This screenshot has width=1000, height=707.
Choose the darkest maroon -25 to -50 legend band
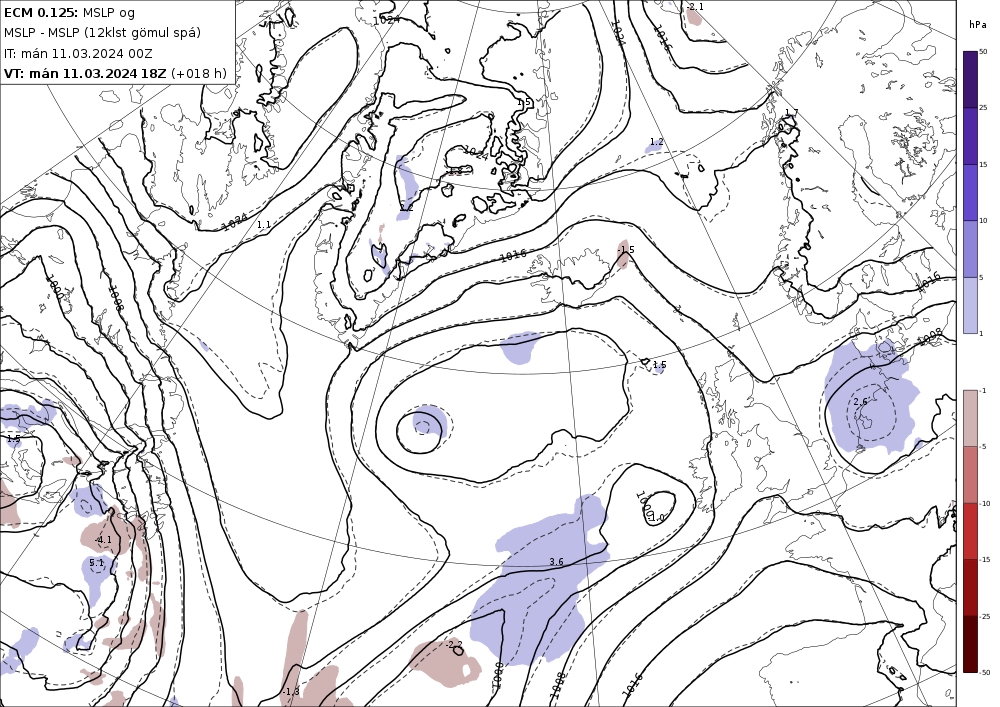point(970,644)
